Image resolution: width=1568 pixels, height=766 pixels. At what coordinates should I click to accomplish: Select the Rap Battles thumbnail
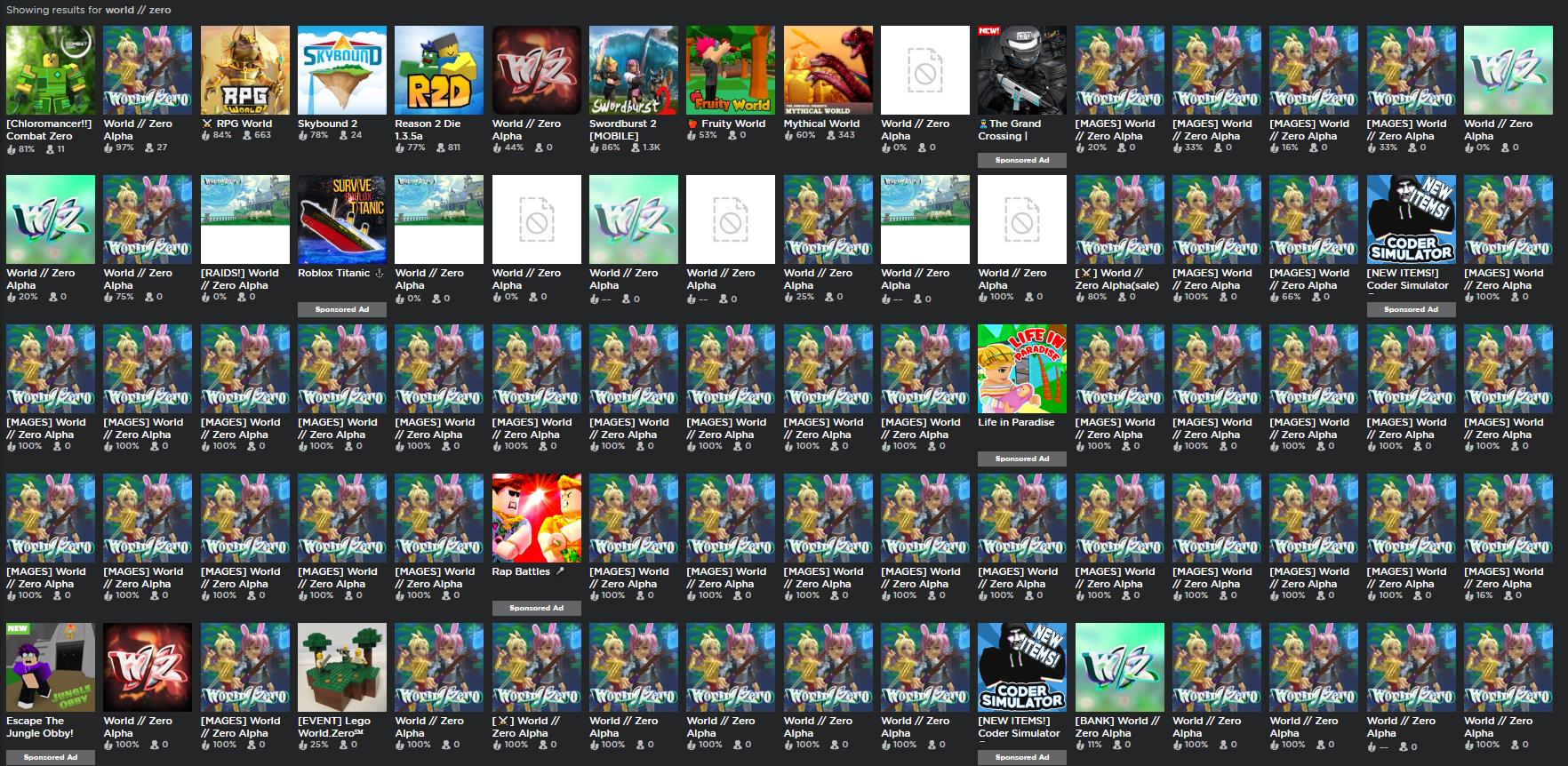point(537,518)
